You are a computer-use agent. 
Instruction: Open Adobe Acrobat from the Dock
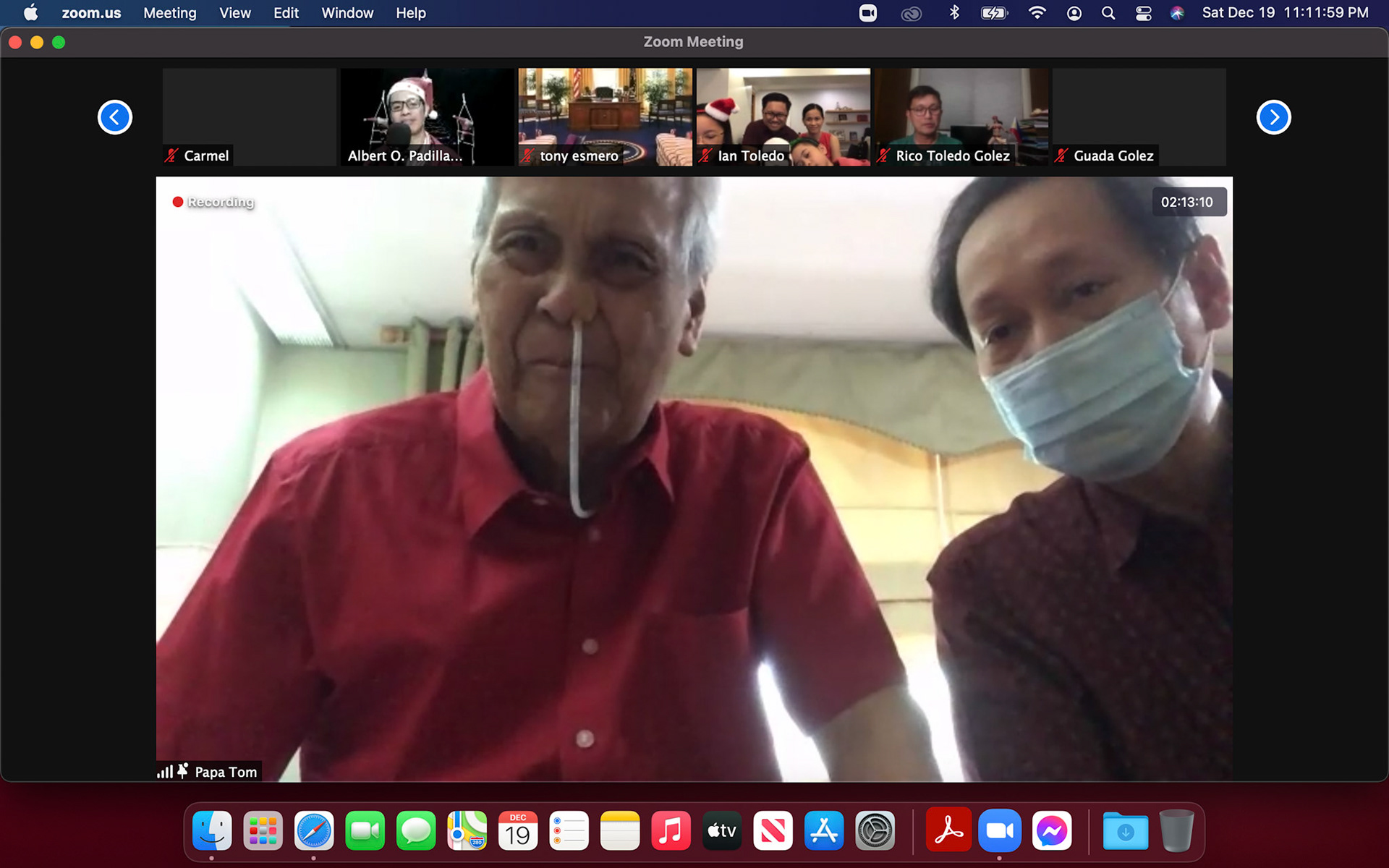(x=948, y=831)
